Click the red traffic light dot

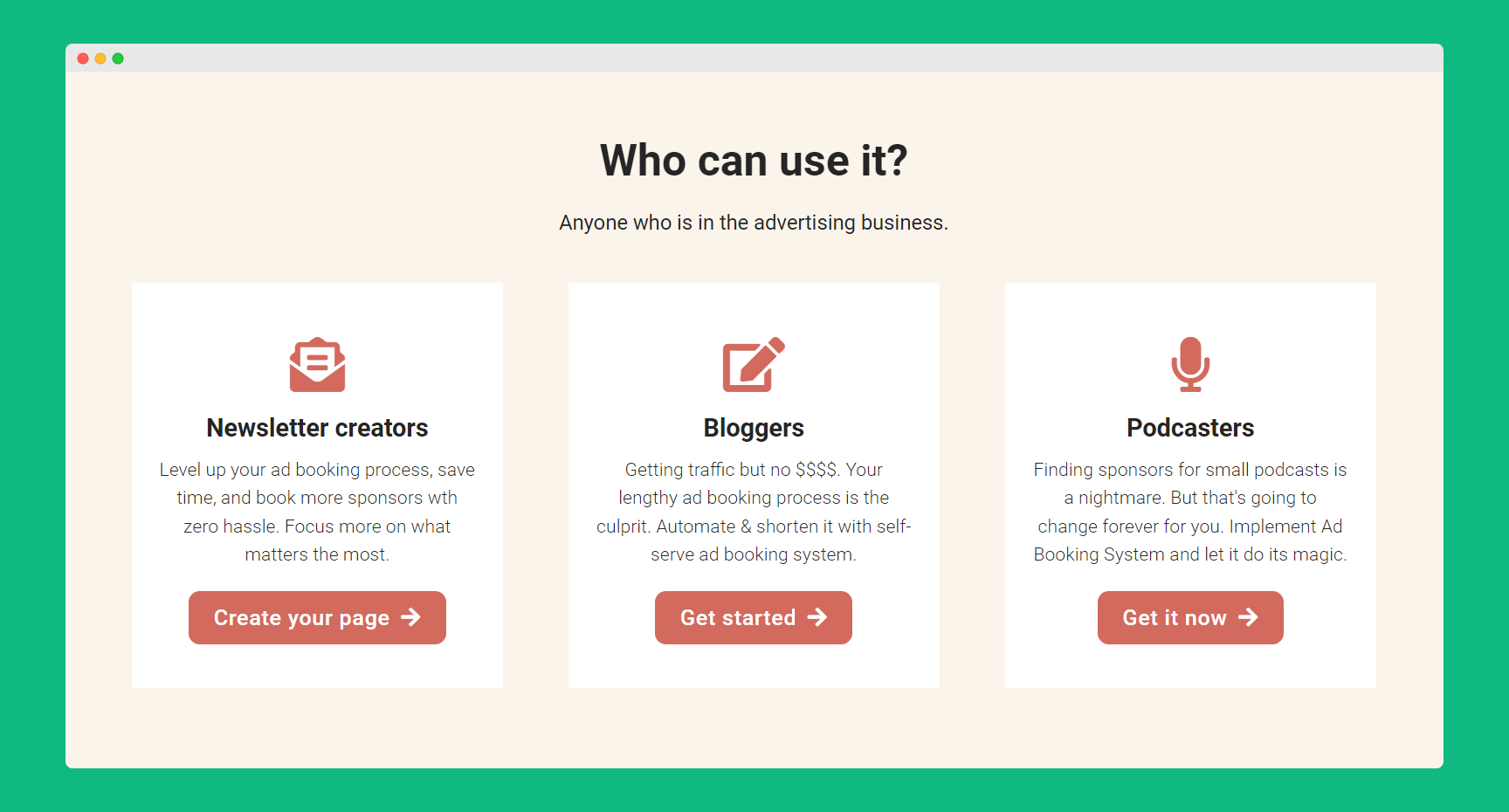(x=83, y=58)
